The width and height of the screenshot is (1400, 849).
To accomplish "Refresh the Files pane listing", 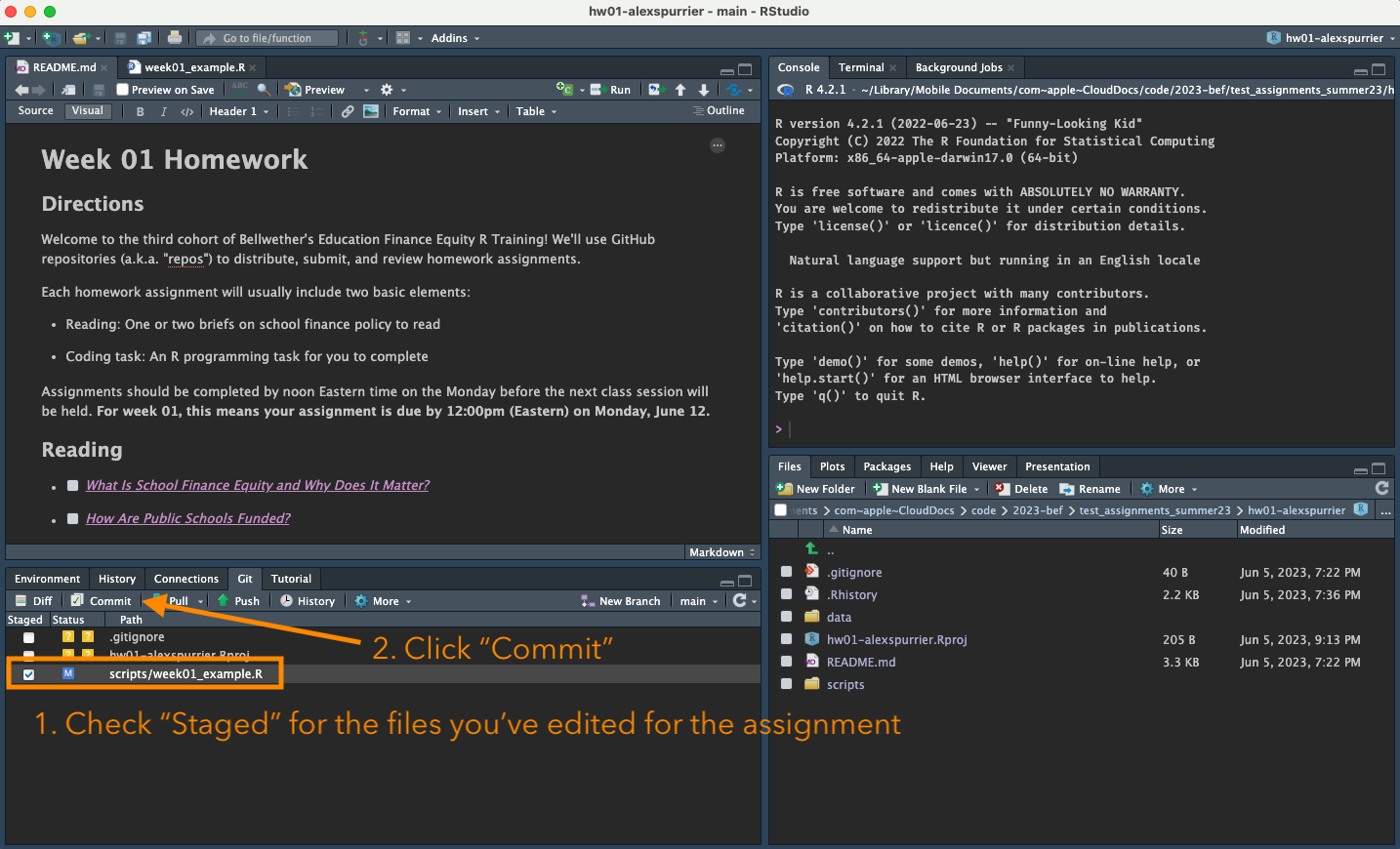I will point(1381,489).
